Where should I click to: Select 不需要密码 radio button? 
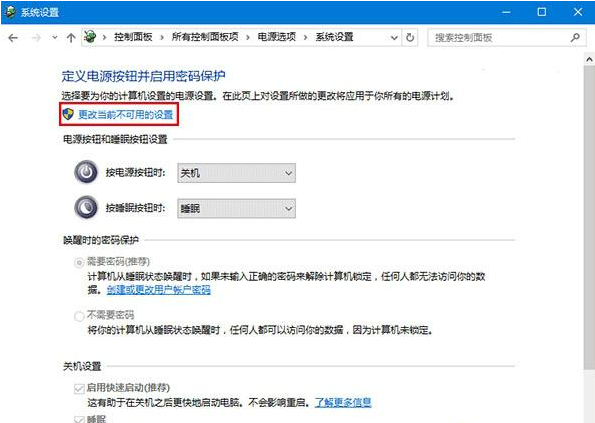79,316
